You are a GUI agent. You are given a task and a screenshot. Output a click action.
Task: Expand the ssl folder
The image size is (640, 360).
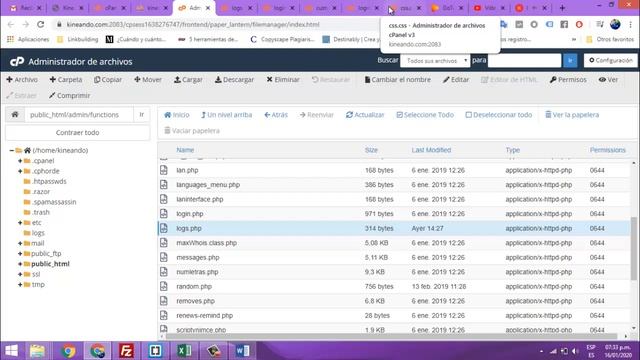pyautogui.click(x=20, y=274)
